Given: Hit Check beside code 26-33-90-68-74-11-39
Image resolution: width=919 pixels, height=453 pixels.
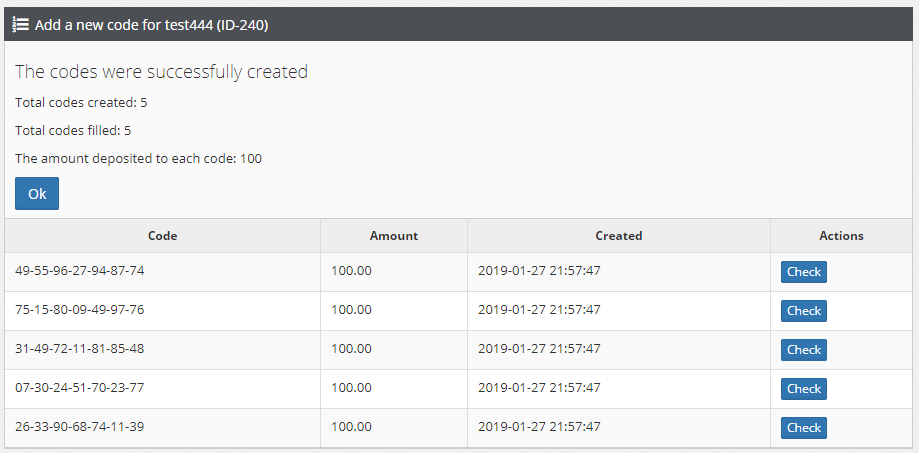Looking at the screenshot, I should click(803, 428).
